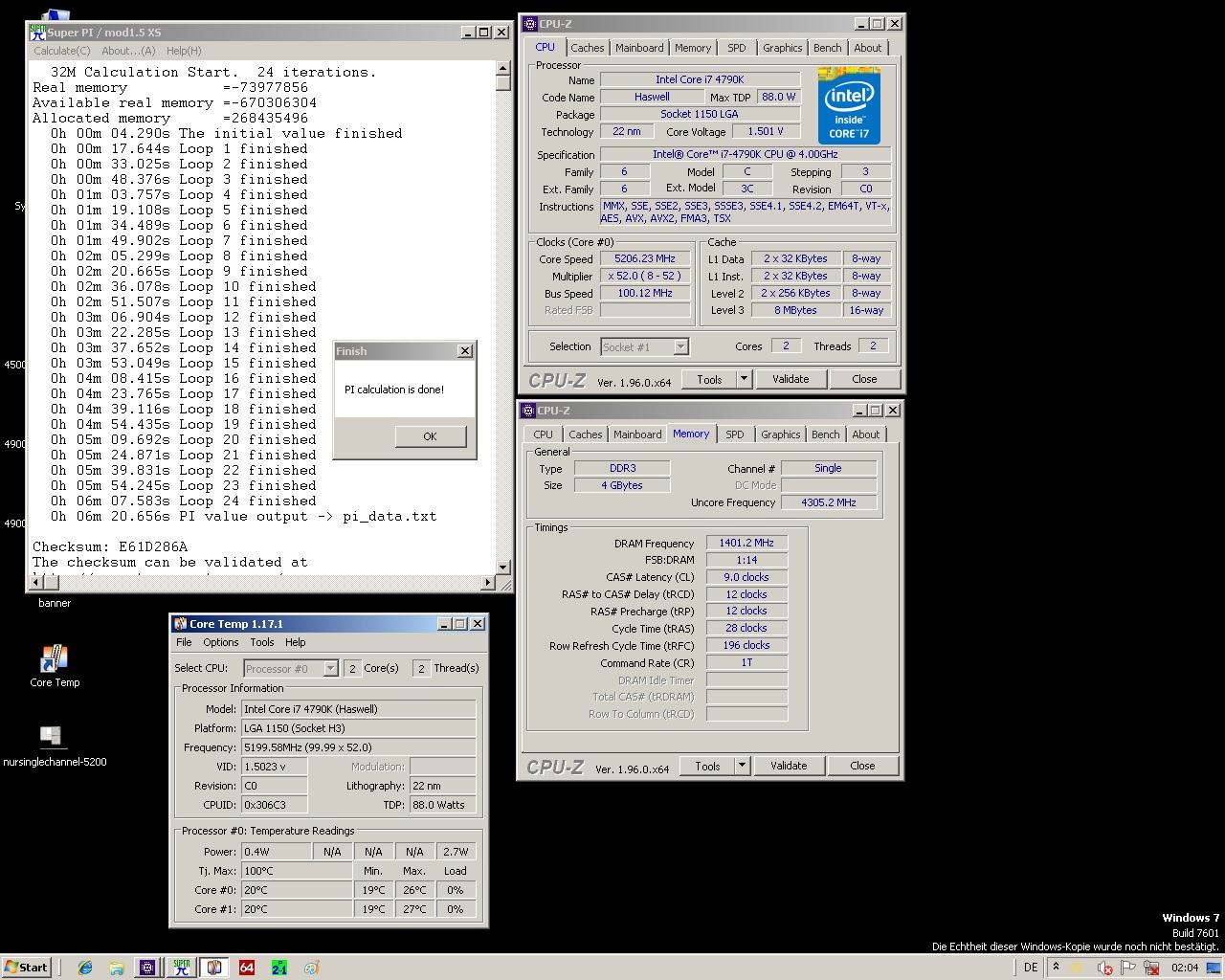Open Internet Explorer from the taskbar
The width and height of the screenshot is (1225, 980).
click(85, 968)
